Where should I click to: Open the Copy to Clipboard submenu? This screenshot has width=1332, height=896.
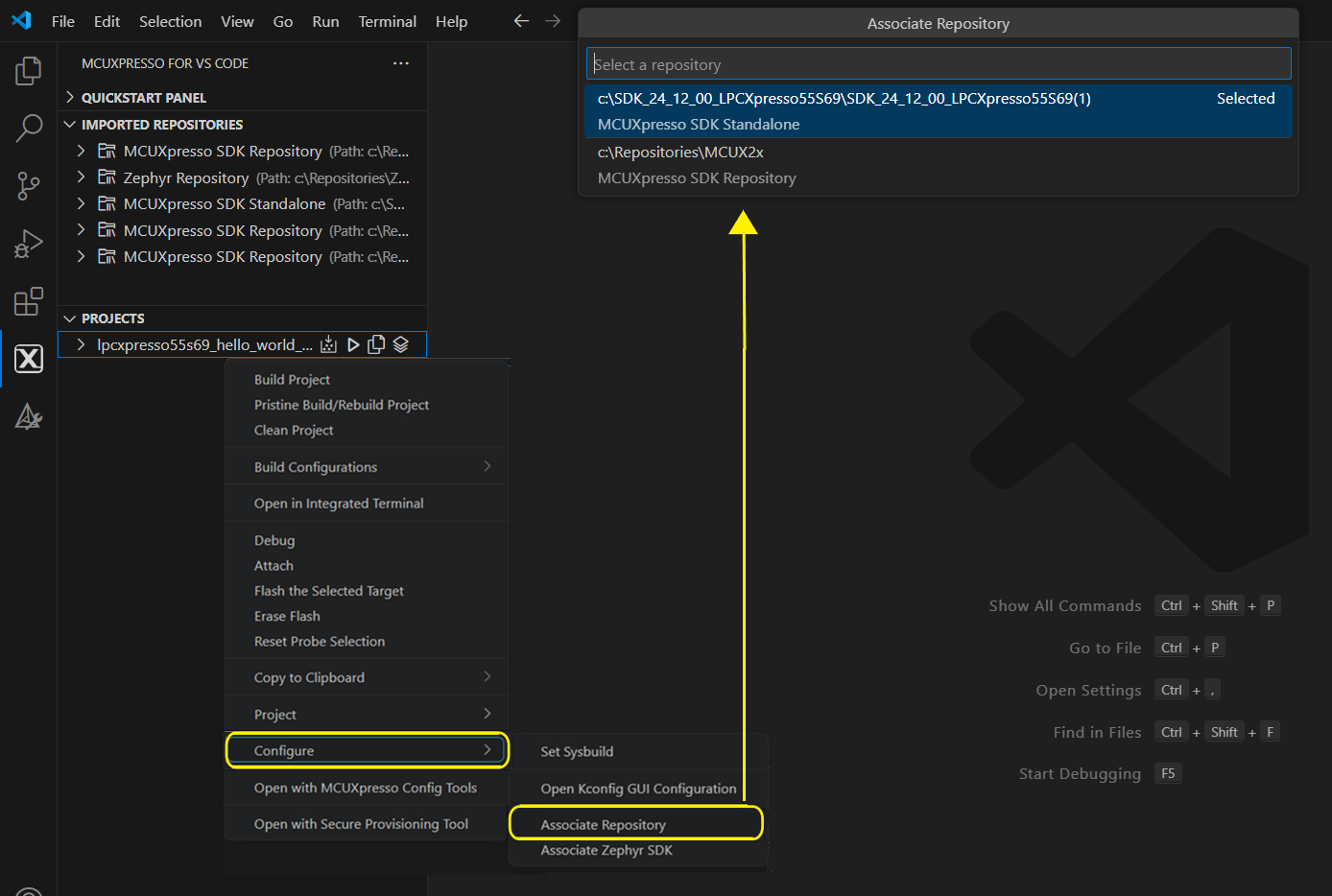(366, 677)
